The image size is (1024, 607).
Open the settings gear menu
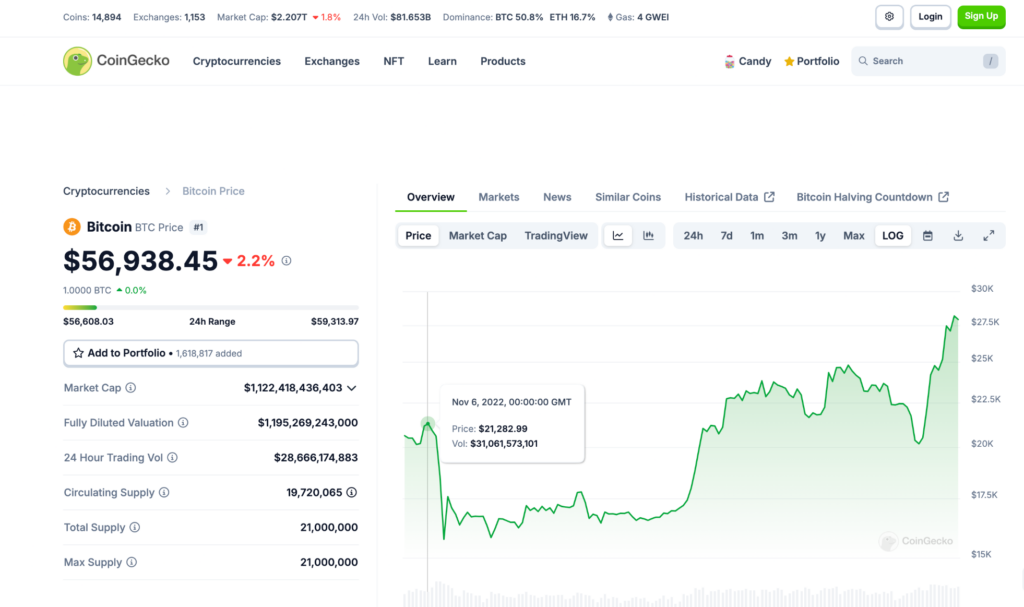coord(889,17)
